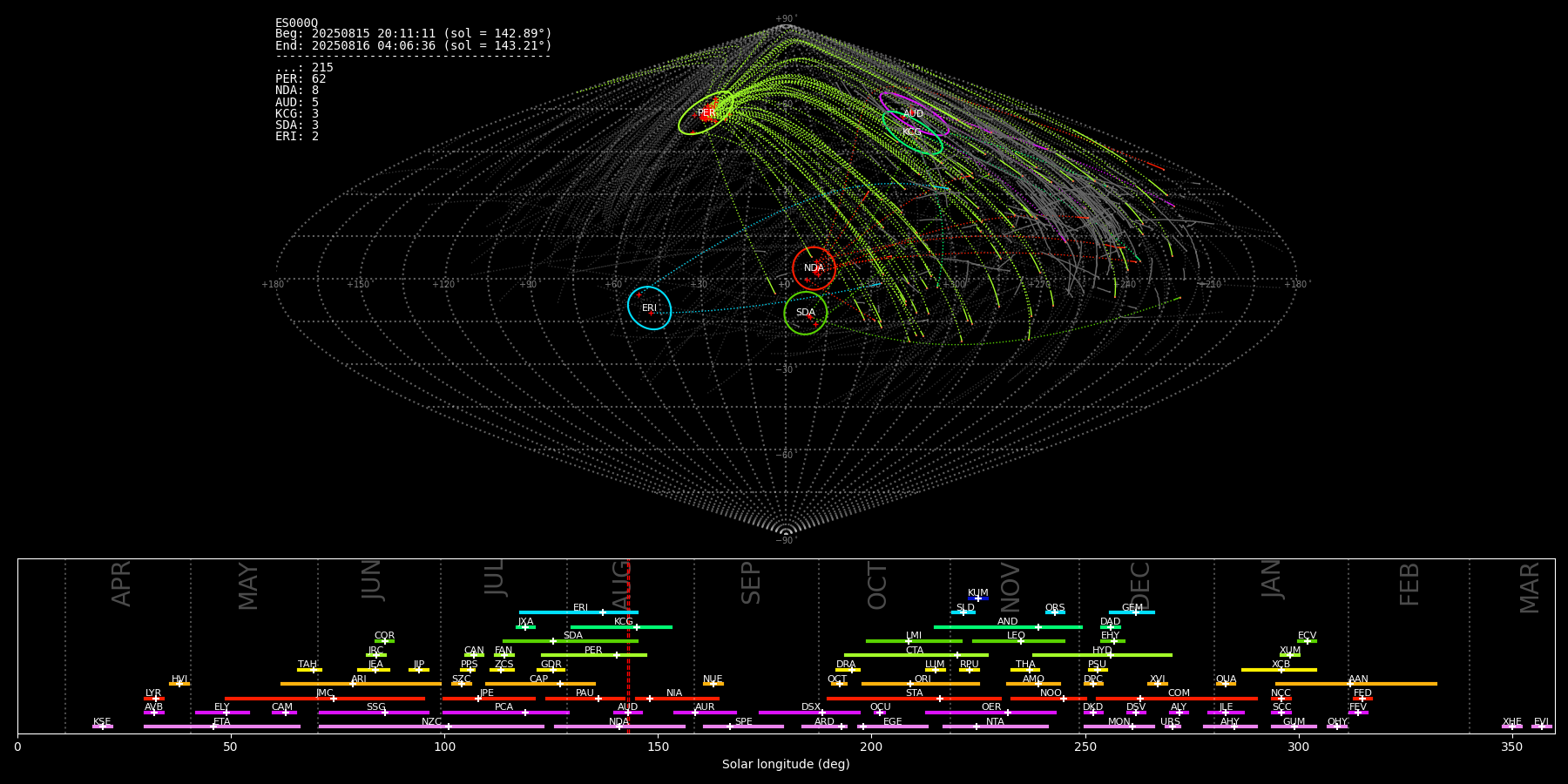Select the ARI shower bar in the timeline
The width and height of the screenshot is (1568, 784).
pos(361,684)
